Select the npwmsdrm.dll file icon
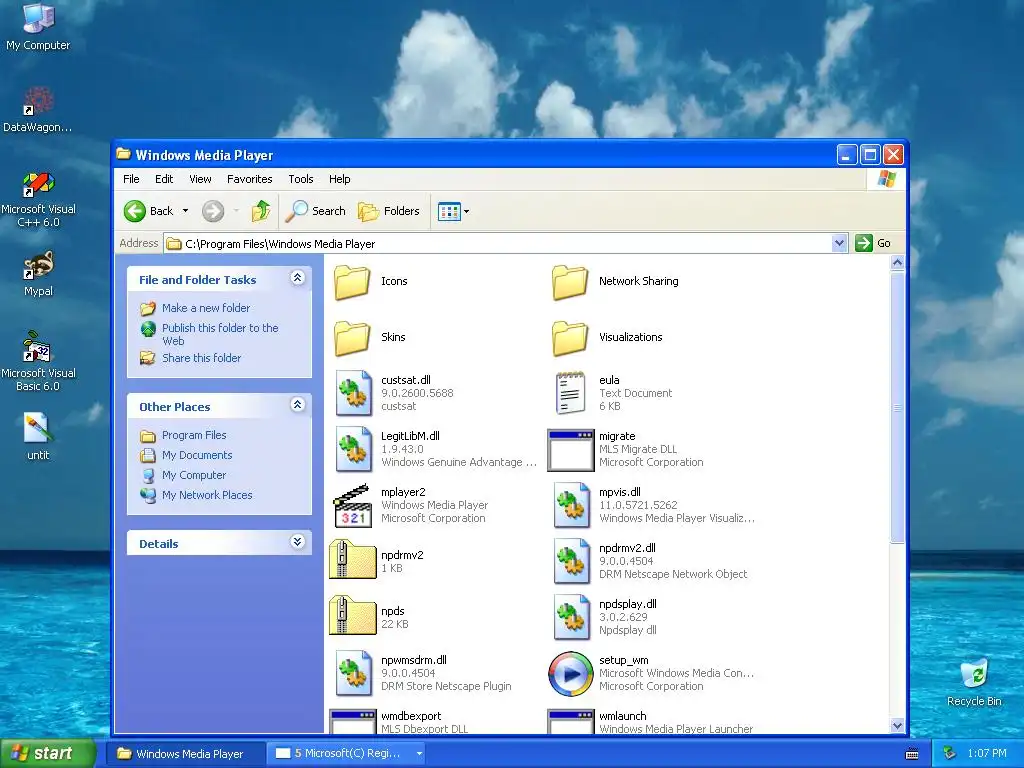The height and width of the screenshot is (768, 1024). 353,673
